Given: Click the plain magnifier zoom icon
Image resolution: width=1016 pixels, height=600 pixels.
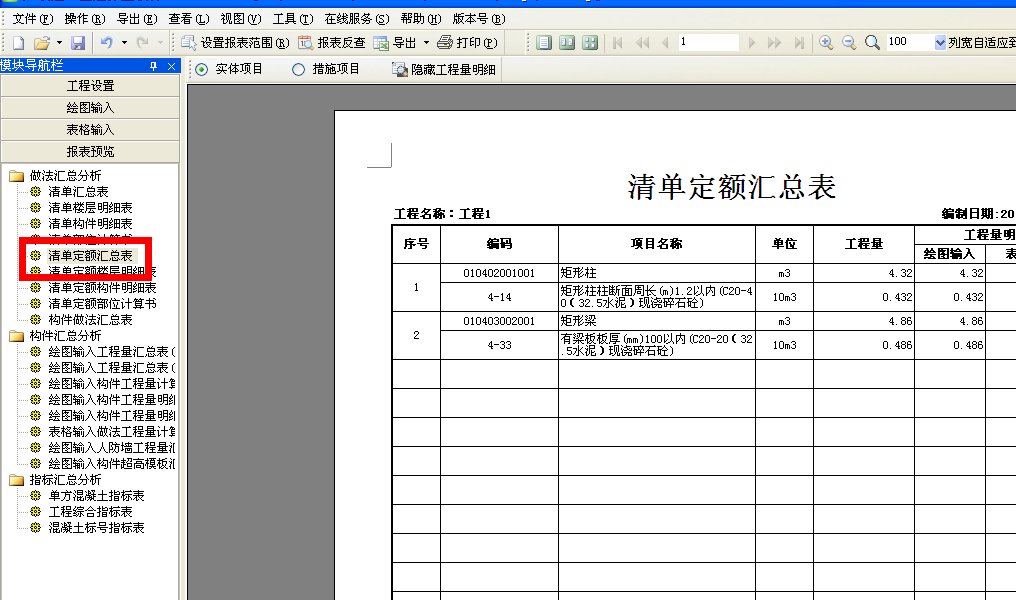Looking at the screenshot, I should pyautogui.click(x=872, y=43).
